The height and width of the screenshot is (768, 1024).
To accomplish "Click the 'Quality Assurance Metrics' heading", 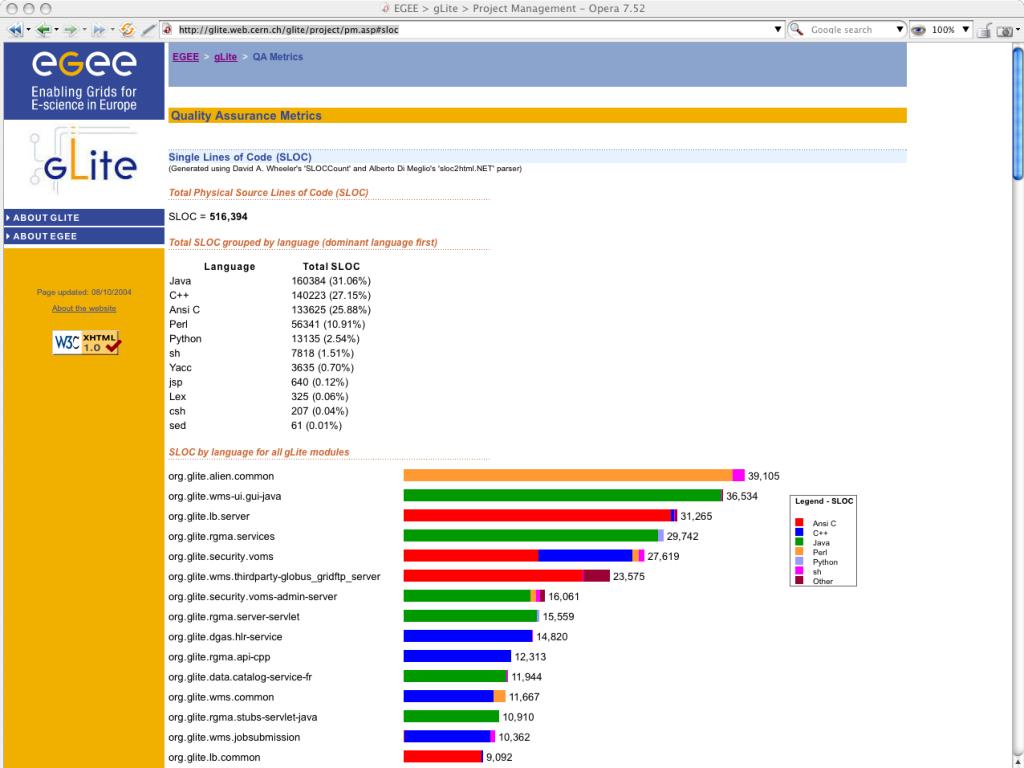I will [x=246, y=116].
